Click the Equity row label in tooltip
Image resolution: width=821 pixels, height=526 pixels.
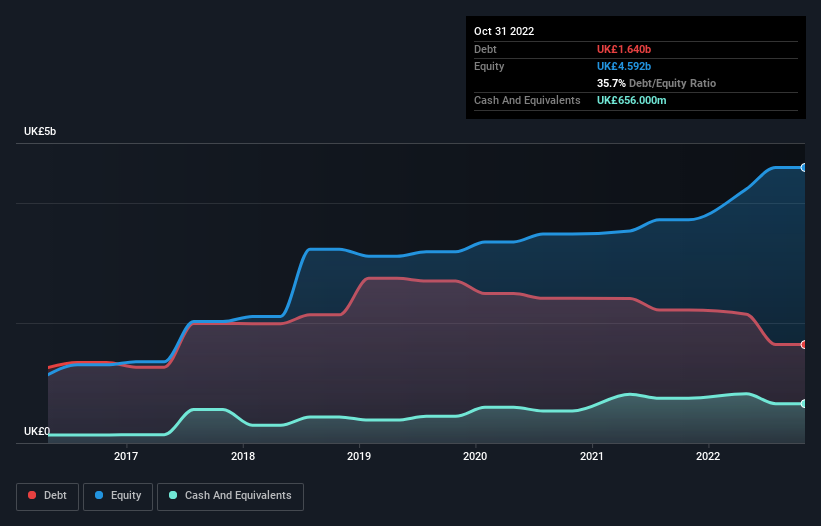pyautogui.click(x=489, y=66)
